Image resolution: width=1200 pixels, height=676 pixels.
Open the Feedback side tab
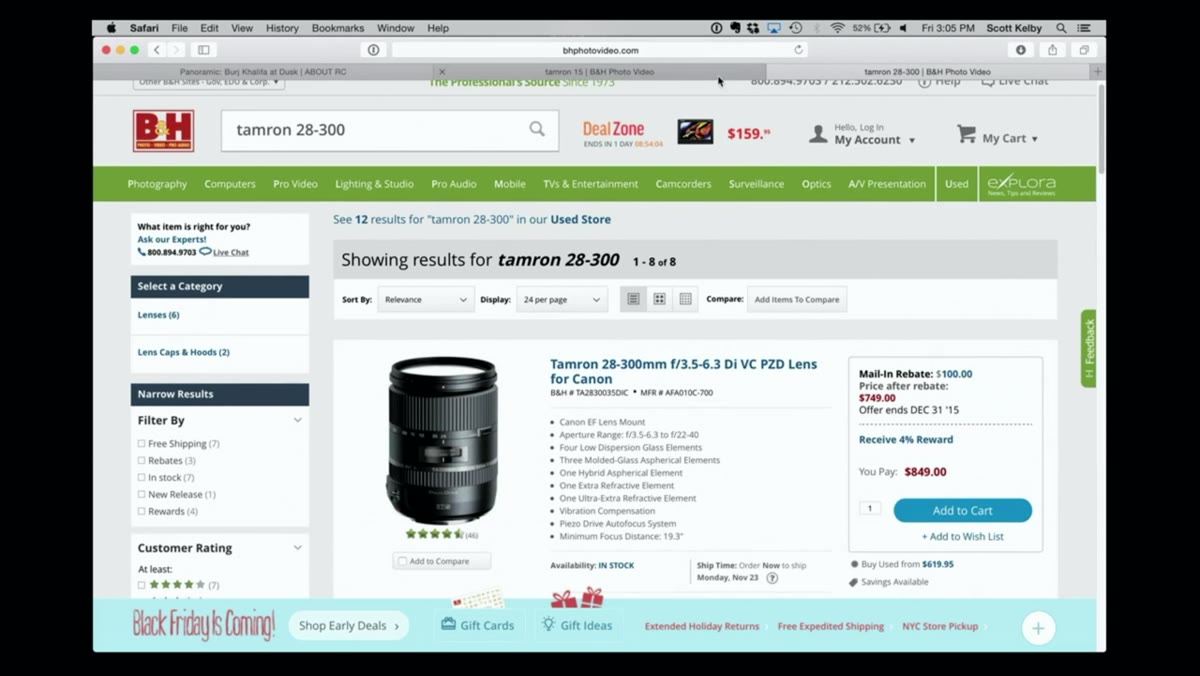tap(1088, 349)
